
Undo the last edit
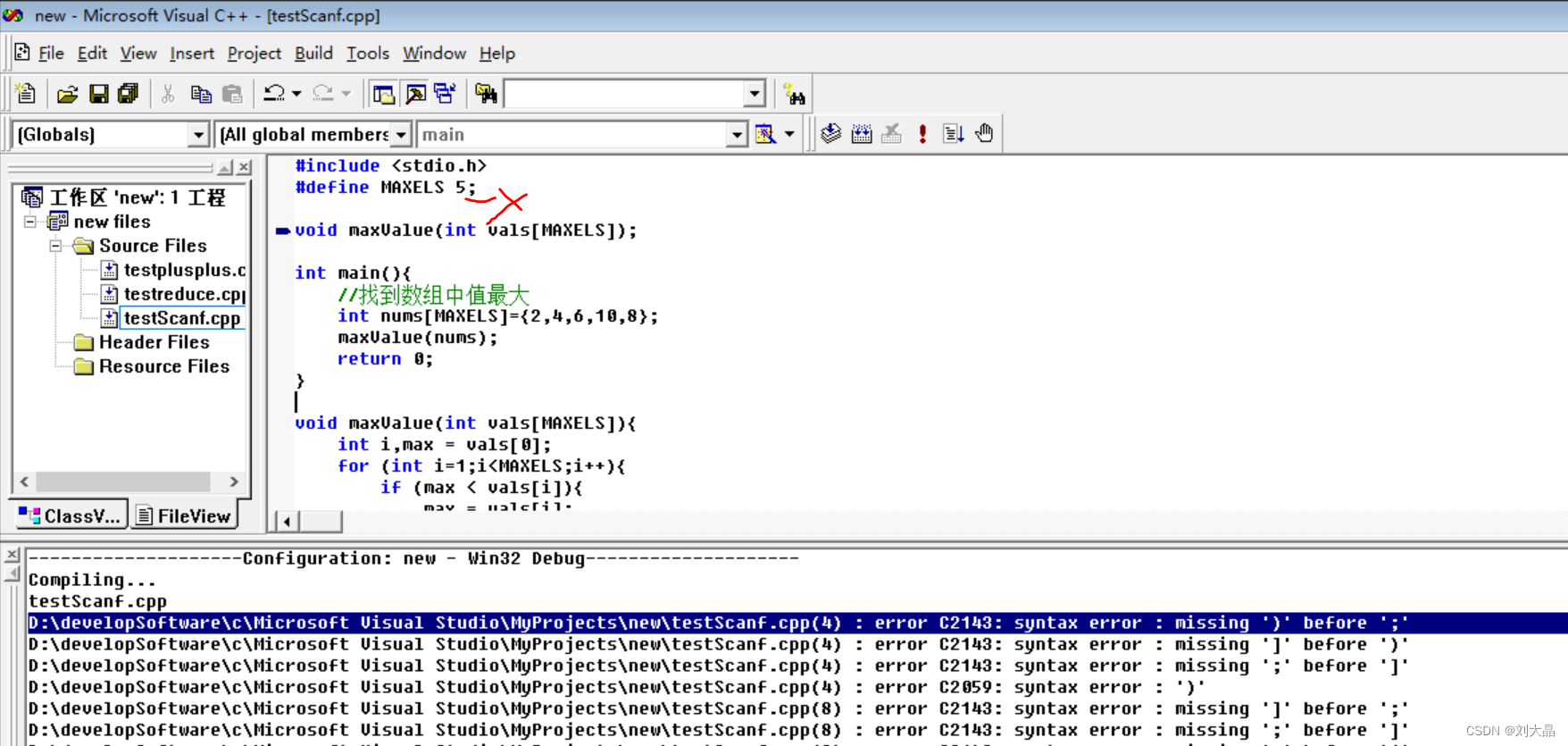[274, 94]
